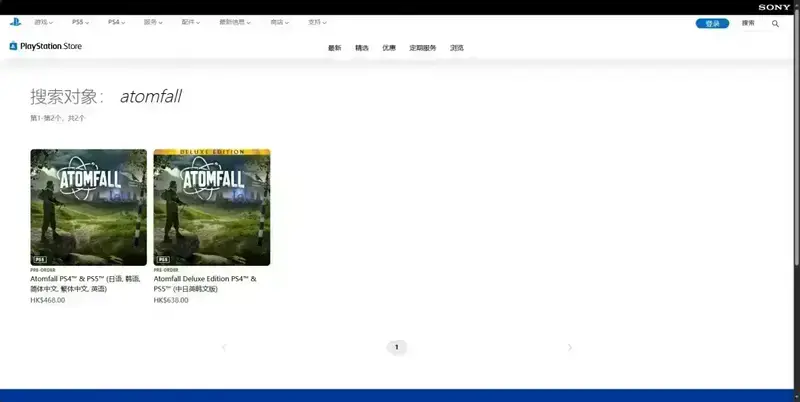Image resolution: width=800 pixels, height=402 pixels.
Task: Open the 定期服务 tab
Action: [x=423, y=48]
